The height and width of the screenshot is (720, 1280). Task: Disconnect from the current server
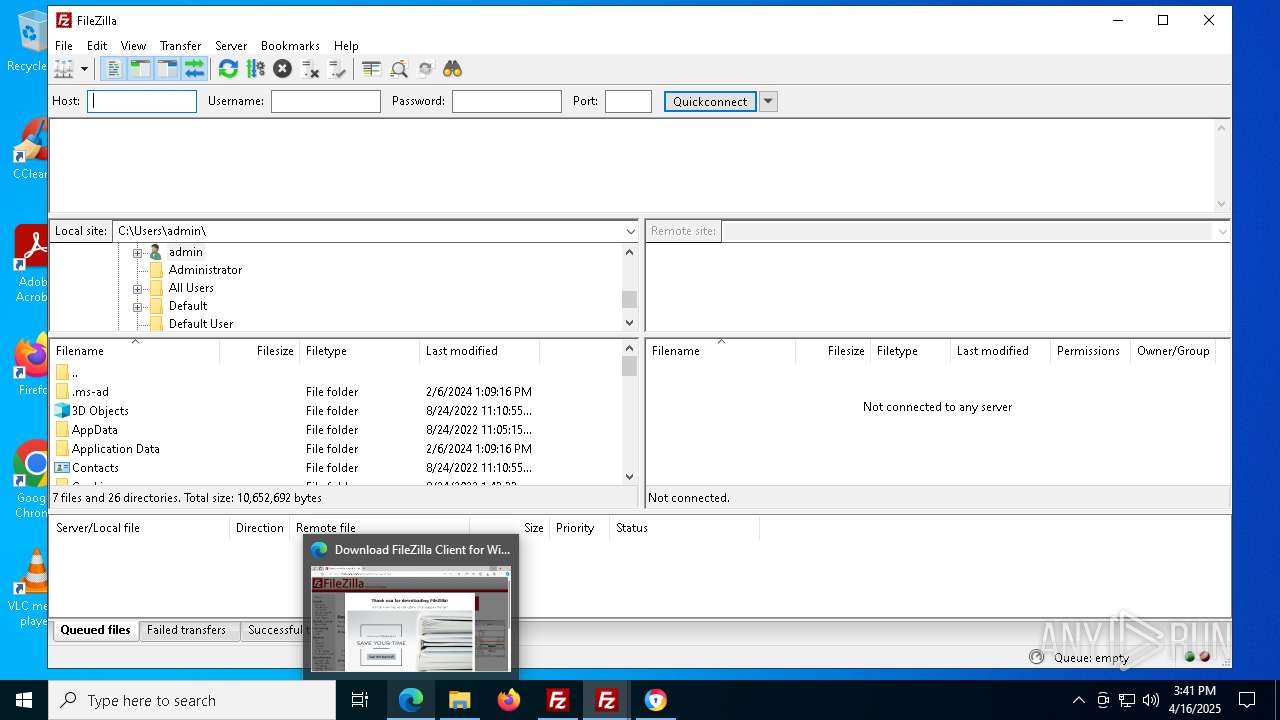tap(310, 69)
